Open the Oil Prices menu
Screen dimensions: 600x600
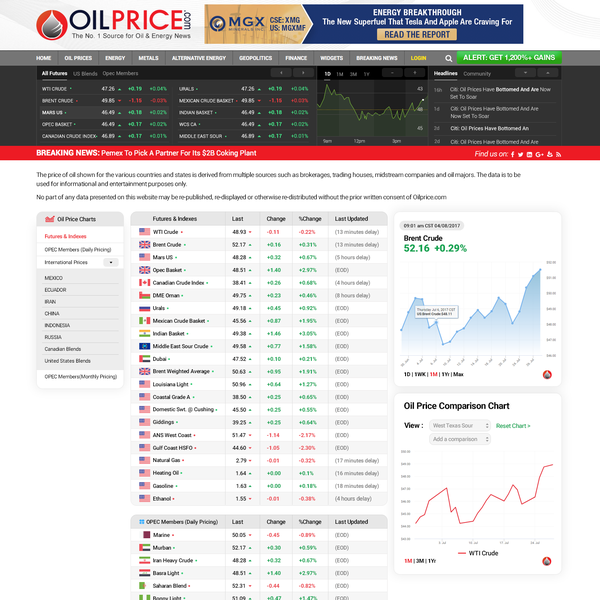coord(78,58)
